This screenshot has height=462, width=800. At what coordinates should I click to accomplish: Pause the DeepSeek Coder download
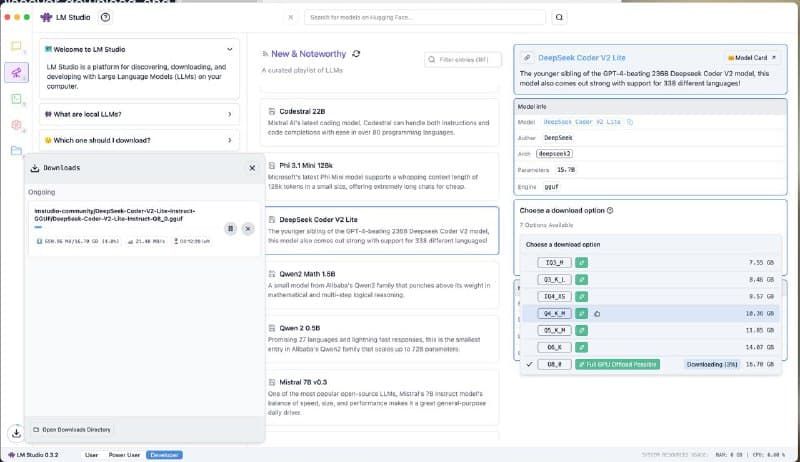click(x=231, y=228)
